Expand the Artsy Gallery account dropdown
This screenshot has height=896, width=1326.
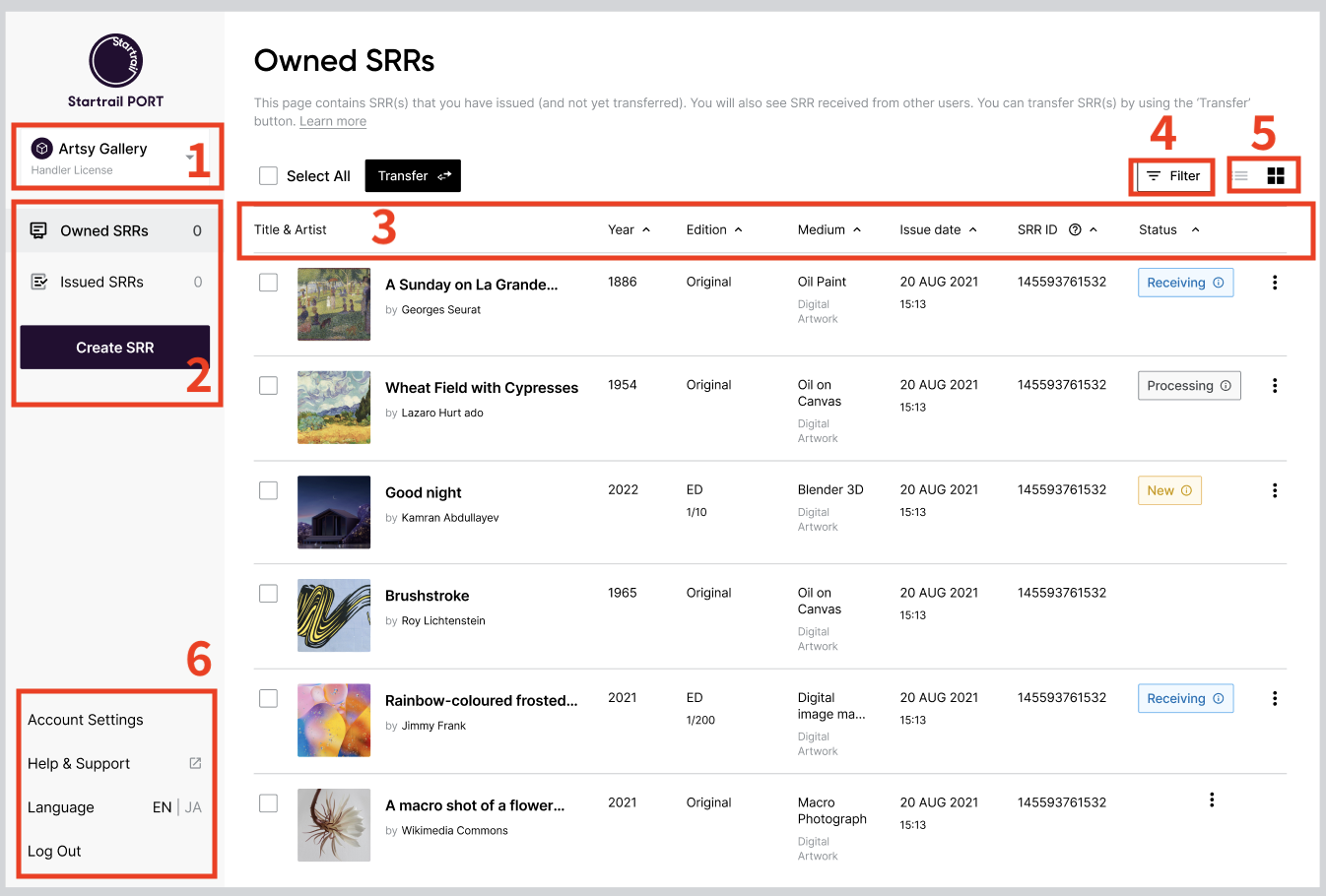(189, 158)
